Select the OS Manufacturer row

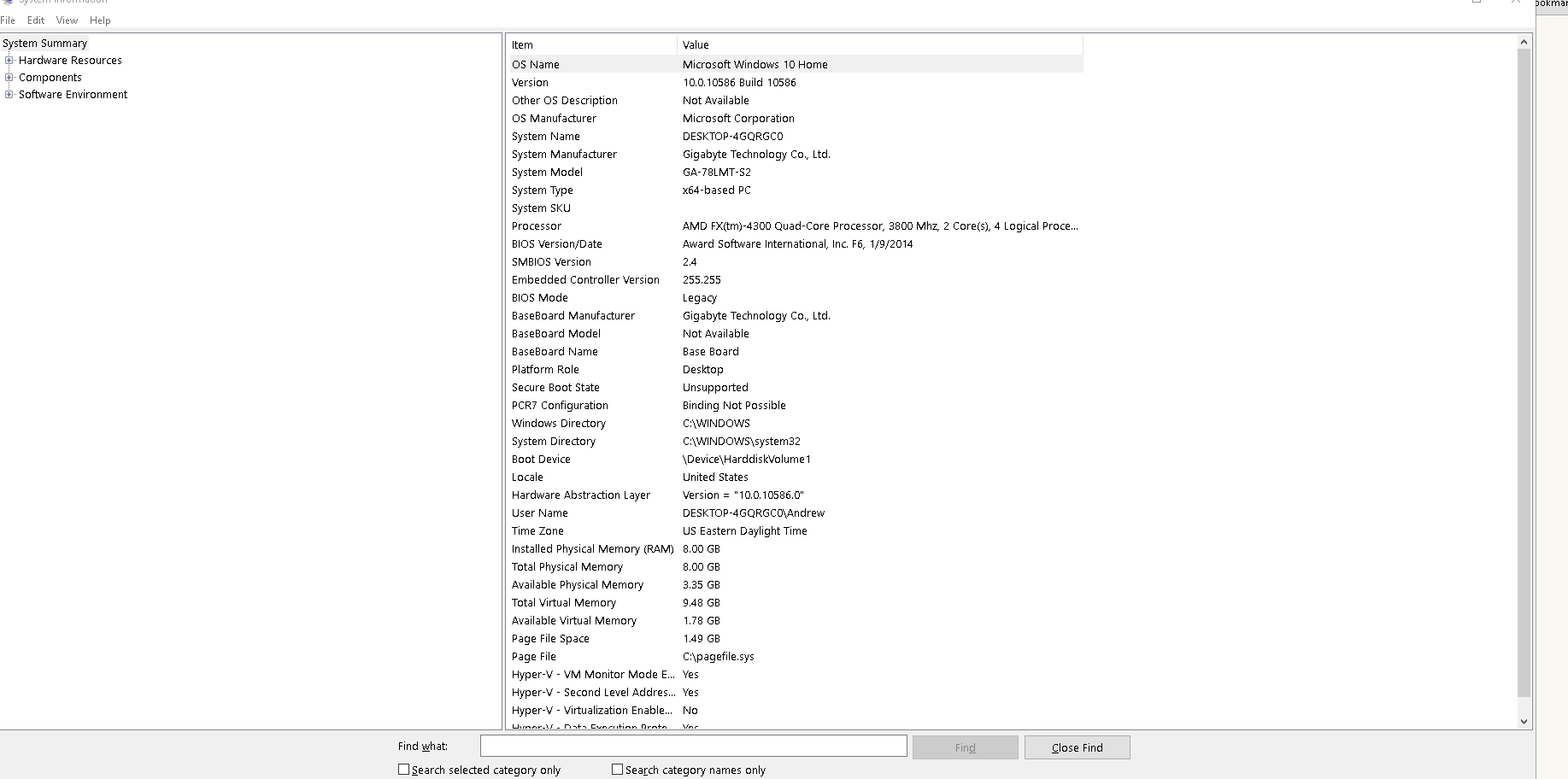coord(796,119)
